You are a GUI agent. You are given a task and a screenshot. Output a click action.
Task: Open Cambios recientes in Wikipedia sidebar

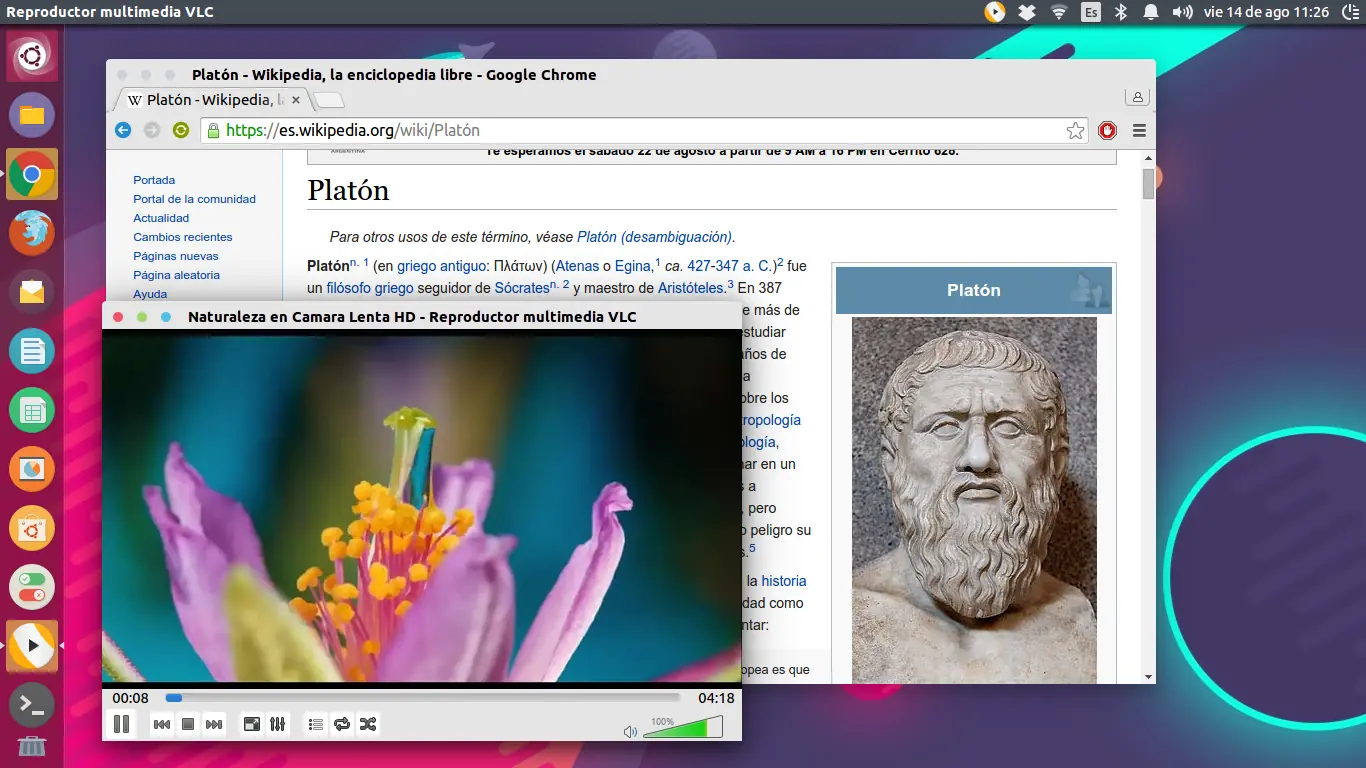tap(183, 237)
